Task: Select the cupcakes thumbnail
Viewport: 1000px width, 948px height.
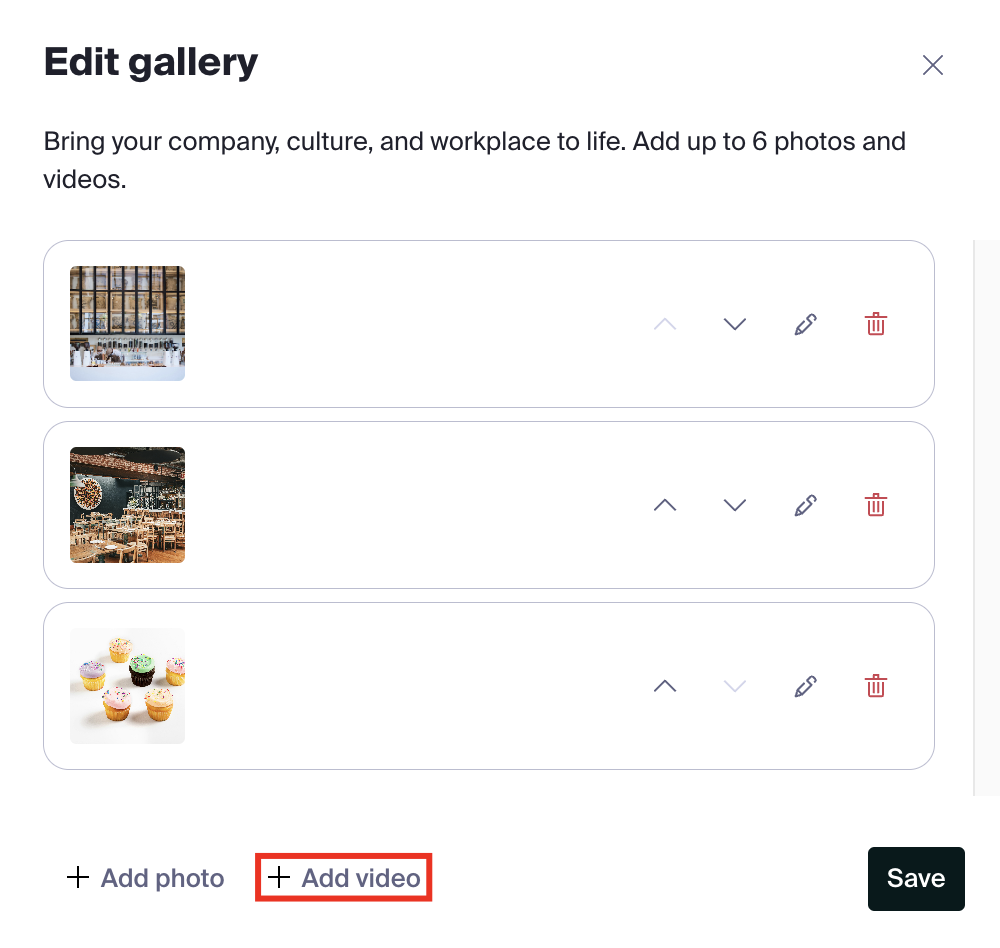Action: click(x=128, y=686)
